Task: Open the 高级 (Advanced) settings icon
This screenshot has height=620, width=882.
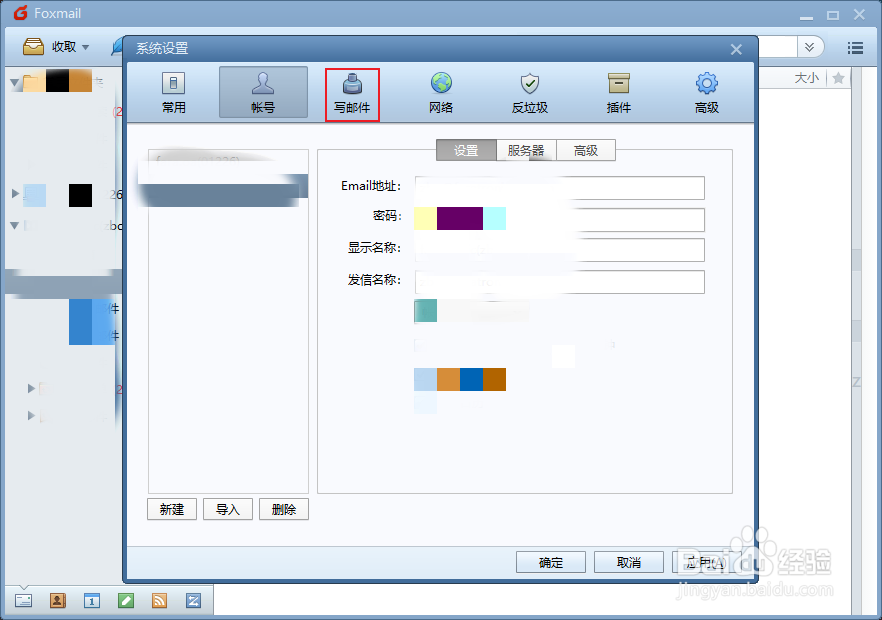Action: tap(707, 93)
